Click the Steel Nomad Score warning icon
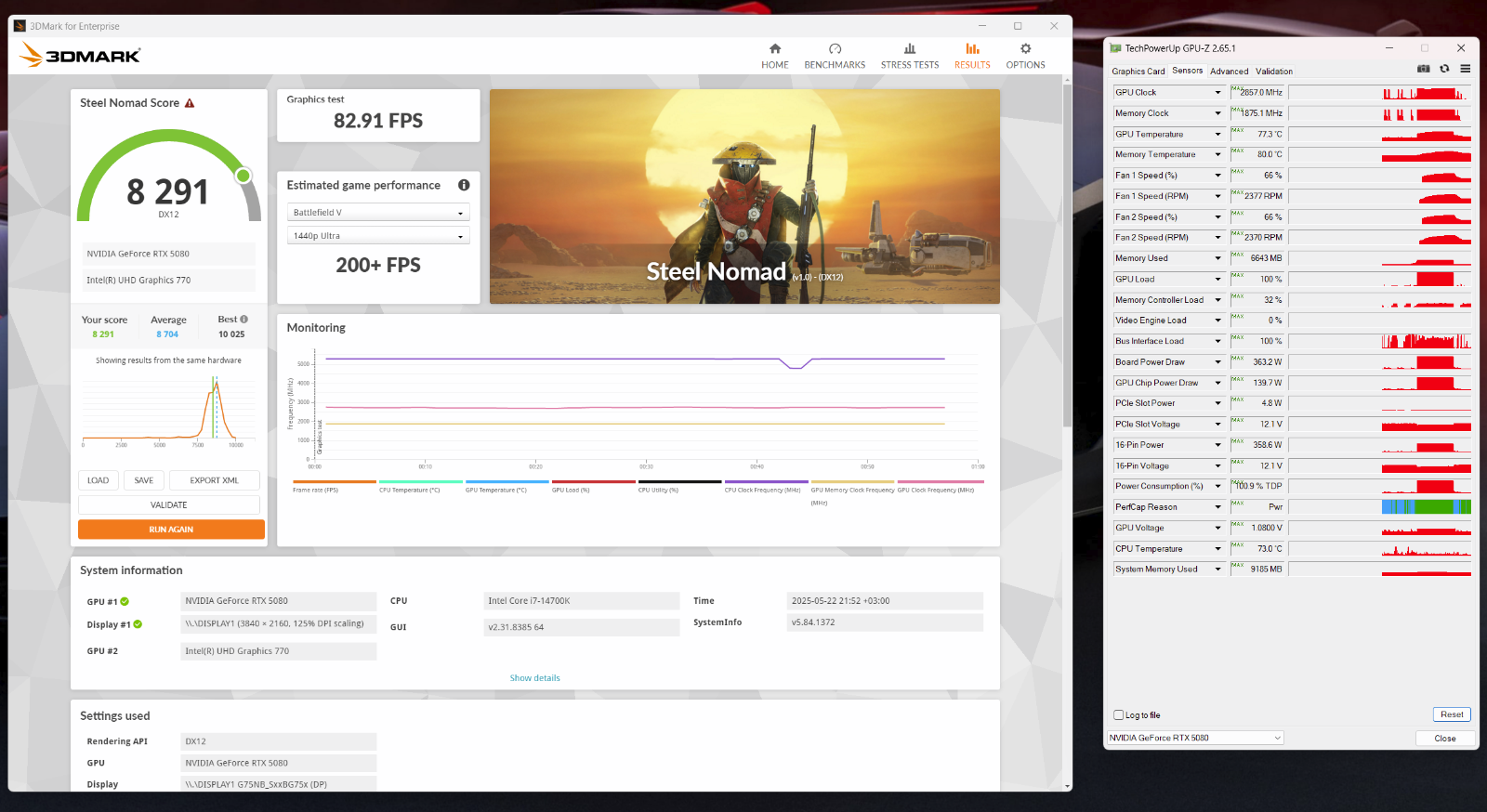Image resolution: width=1487 pixels, height=812 pixels. (190, 103)
